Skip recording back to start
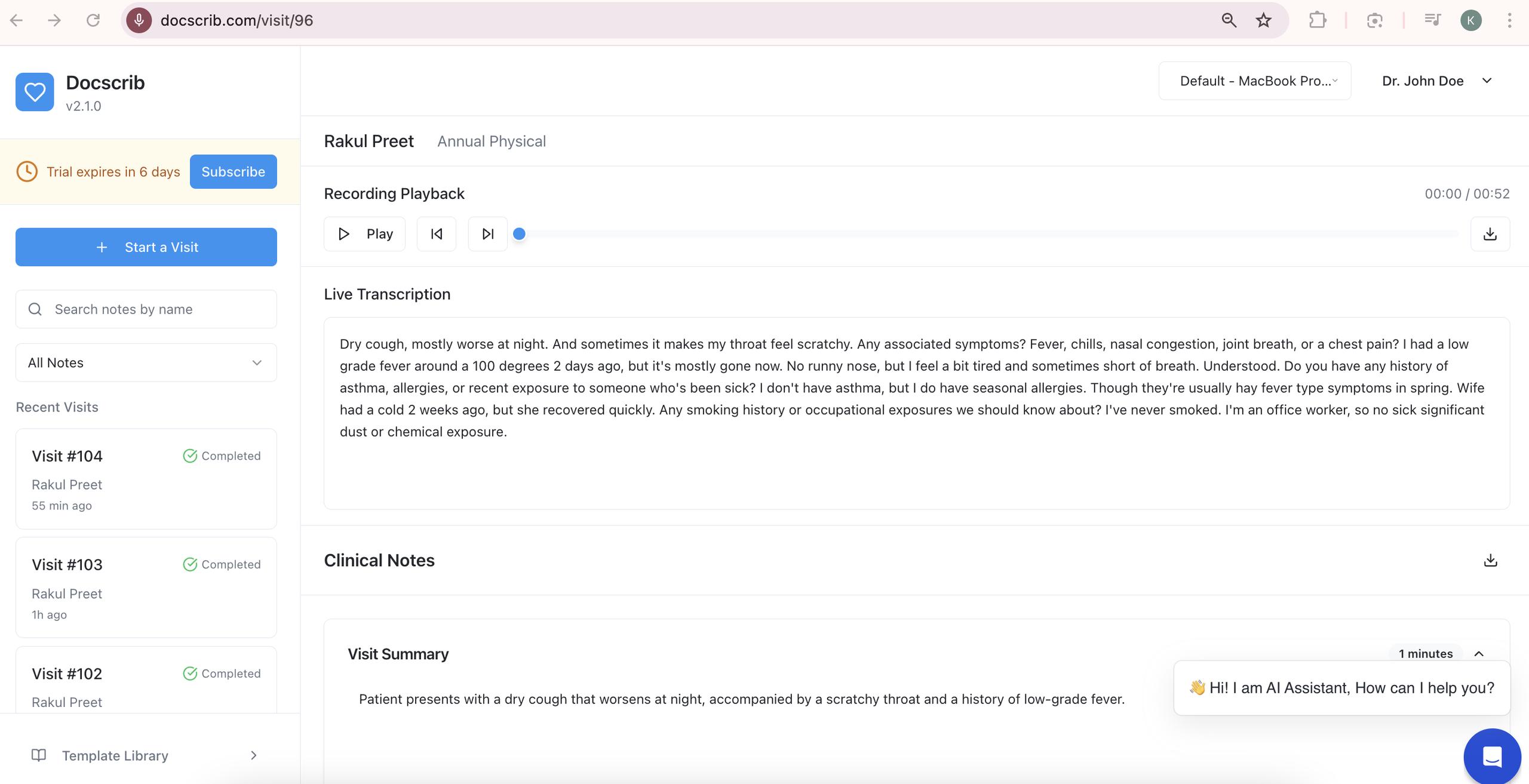This screenshot has width=1529, height=784. (437, 234)
